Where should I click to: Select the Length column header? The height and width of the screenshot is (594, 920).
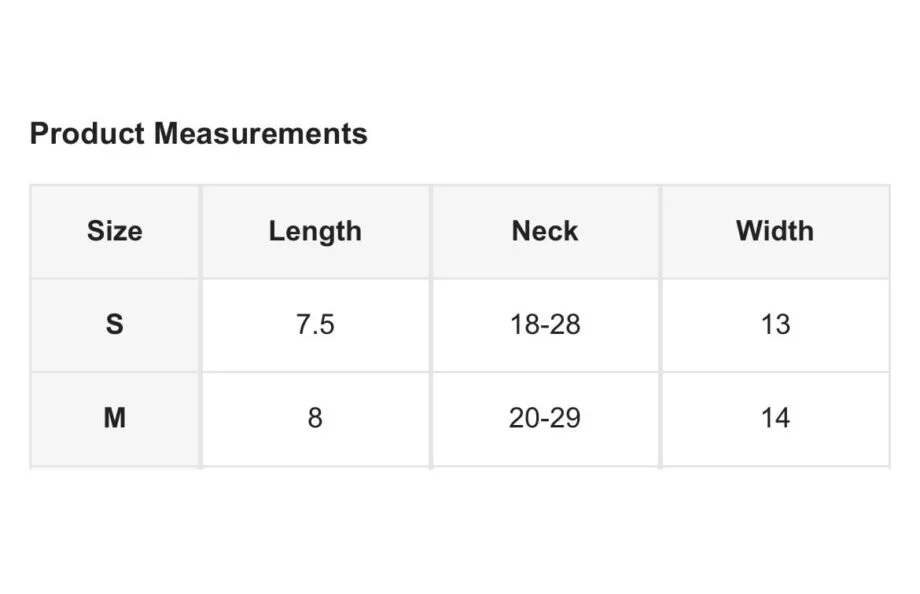click(315, 231)
